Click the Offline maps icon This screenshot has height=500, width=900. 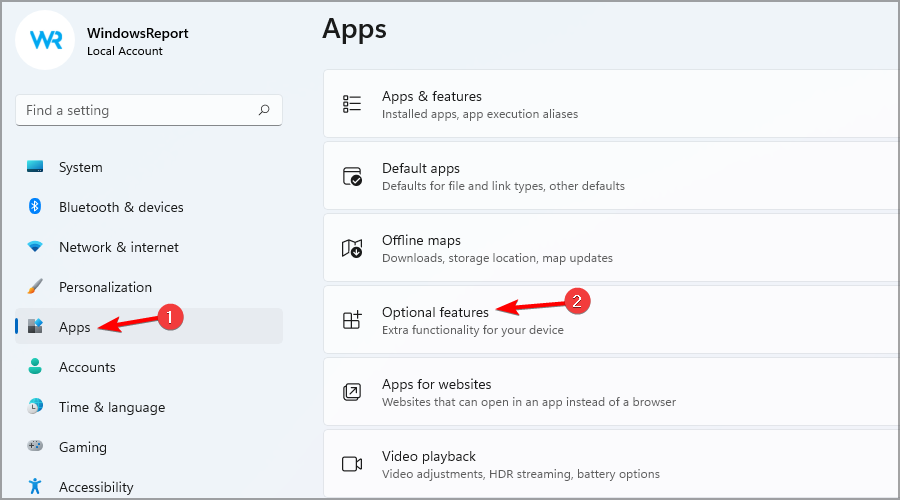coord(352,248)
